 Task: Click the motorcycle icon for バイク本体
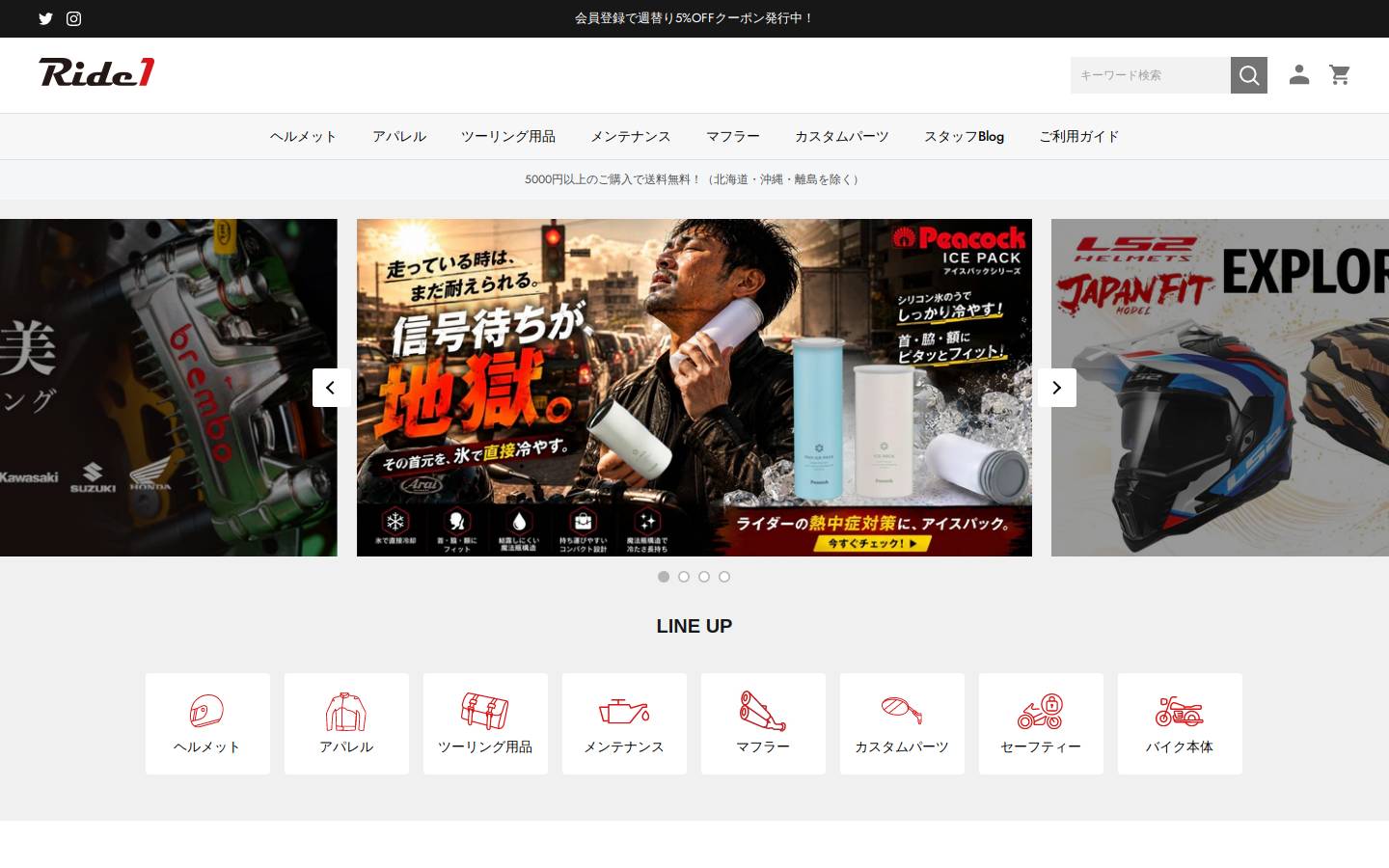[x=1179, y=712]
